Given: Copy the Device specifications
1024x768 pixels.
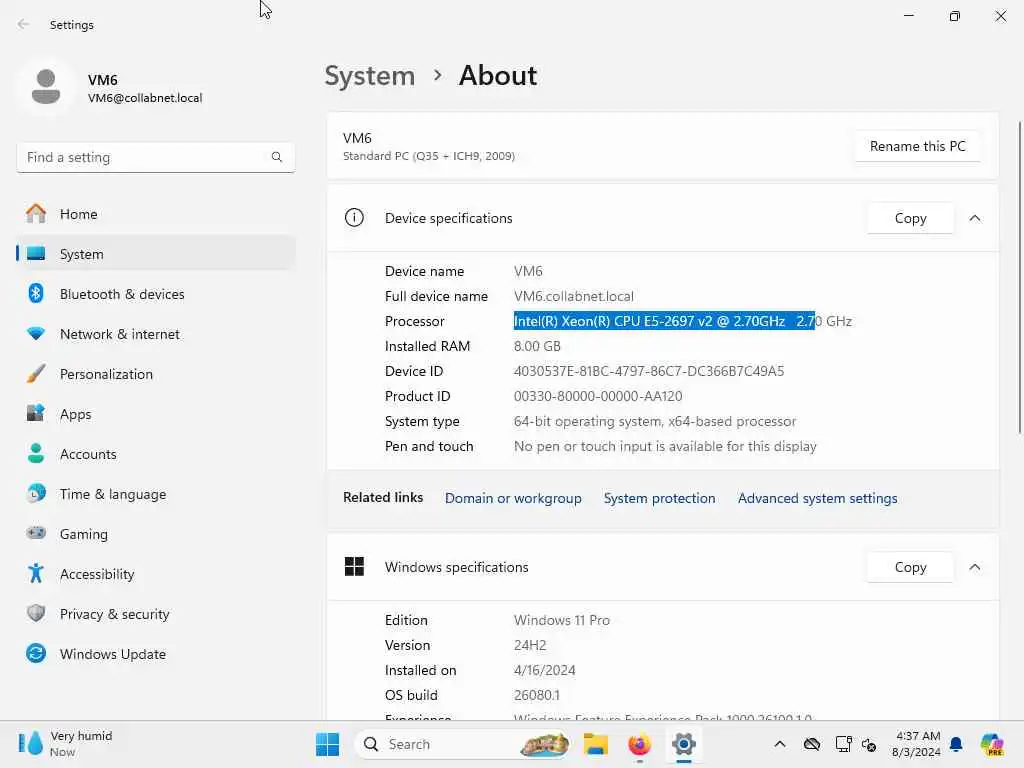Looking at the screenshot, I should (x=910, y=218).
